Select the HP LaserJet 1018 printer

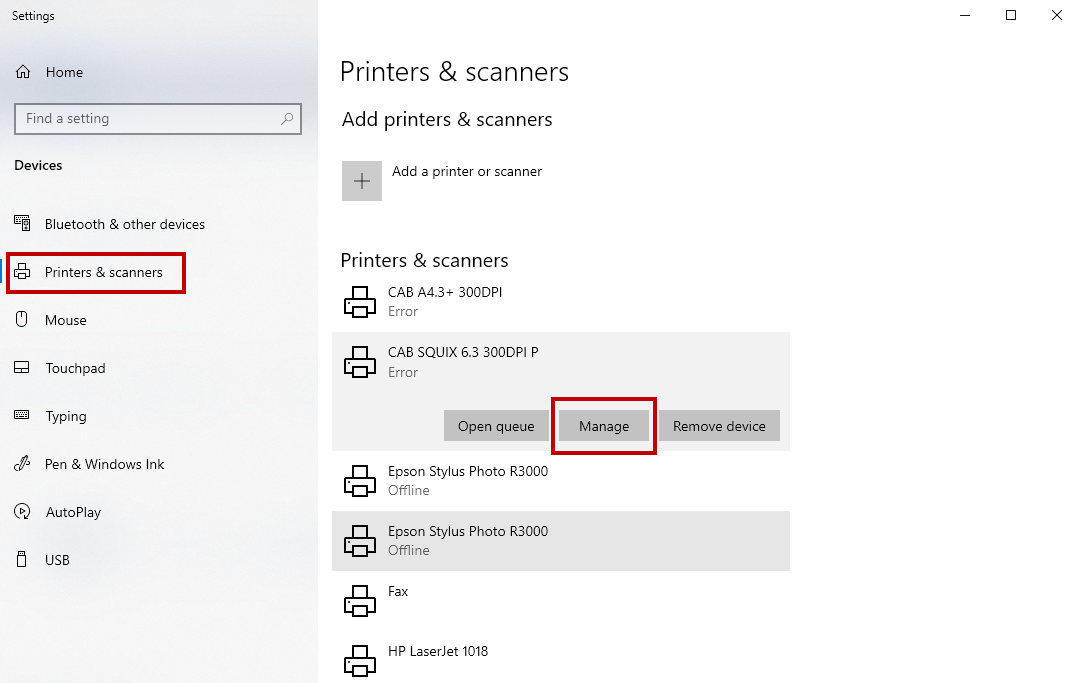[x=438, y=660]
